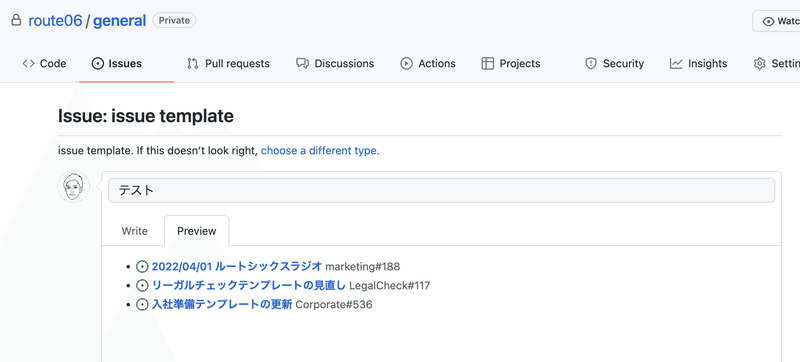The height and width of the screenshot is (362, 800).
Task: Click the Watch button
Action: pos(776,21)
